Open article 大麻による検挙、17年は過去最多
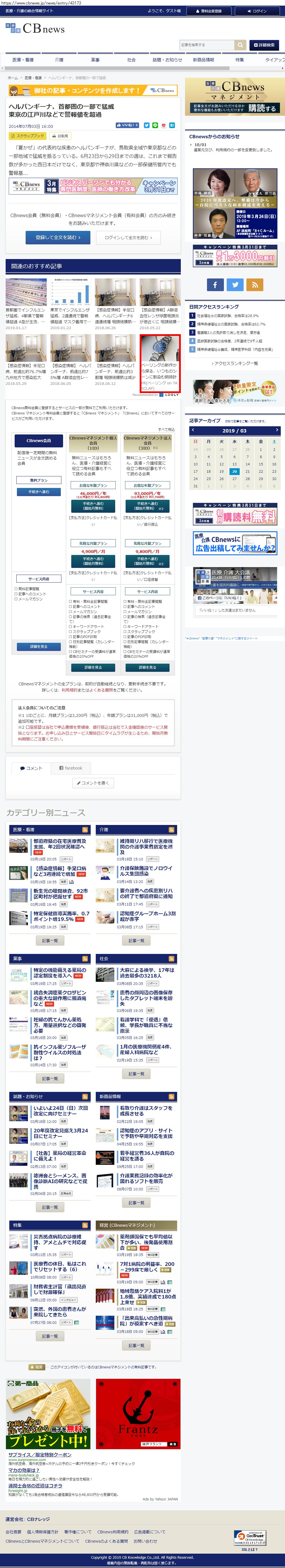 point(147,973)
